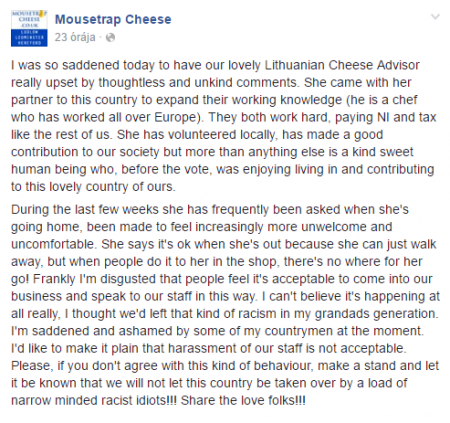Image resolution: width=450 pixels, height=423 pixels.
Task: Click the phrase 'narrow minded racist idiots!!!'
Action: coord(94,400)
